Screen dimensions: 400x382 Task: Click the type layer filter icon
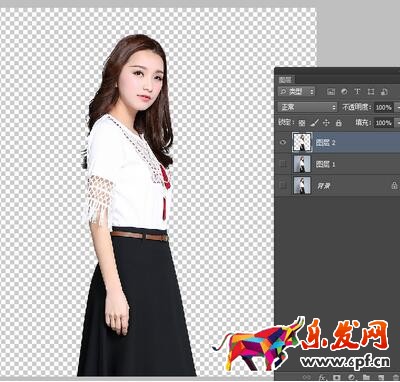357,92
